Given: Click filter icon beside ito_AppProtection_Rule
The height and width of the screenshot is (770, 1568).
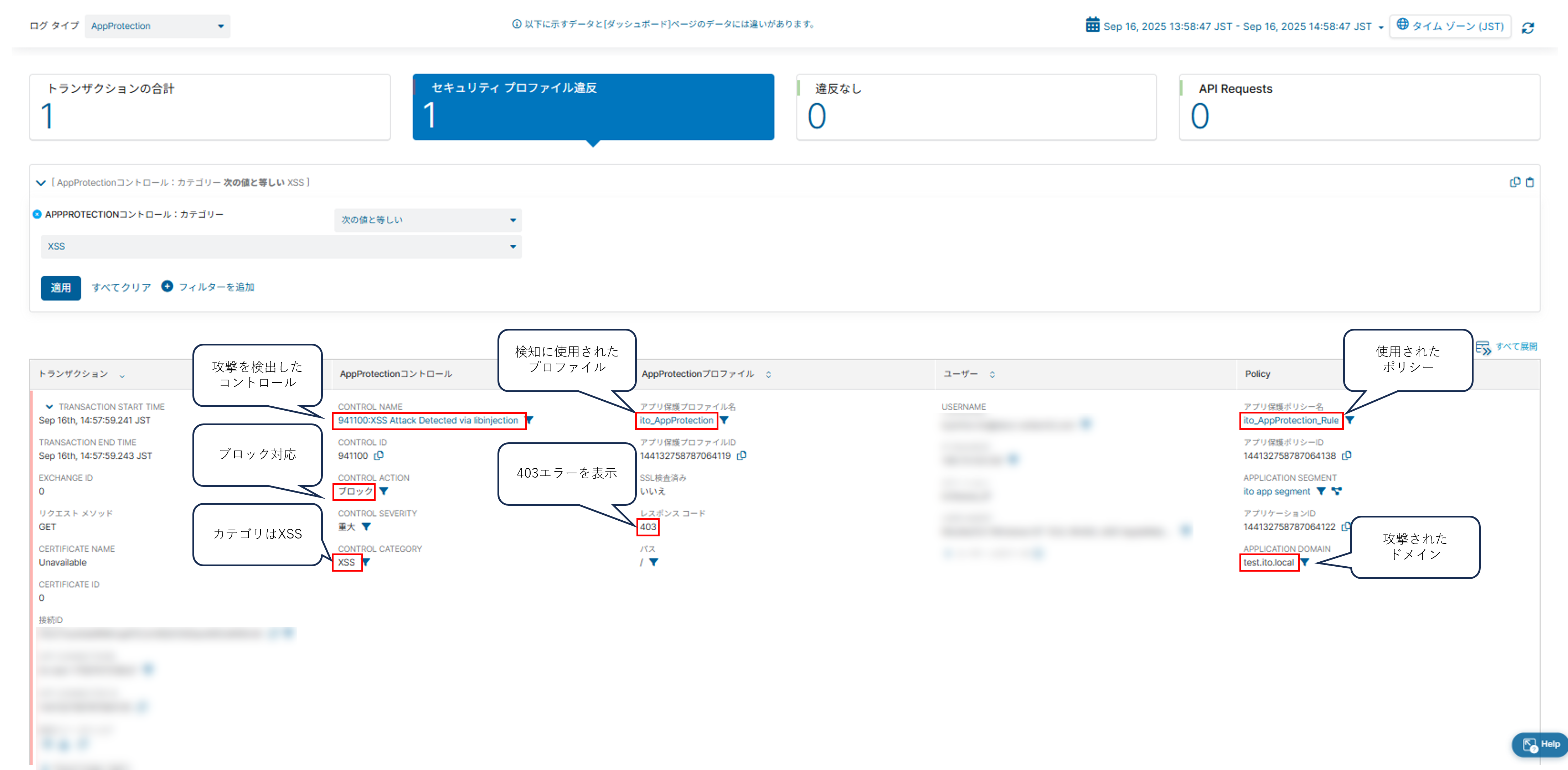Looking at the screenshot, I should click(x=1350, y=420).
